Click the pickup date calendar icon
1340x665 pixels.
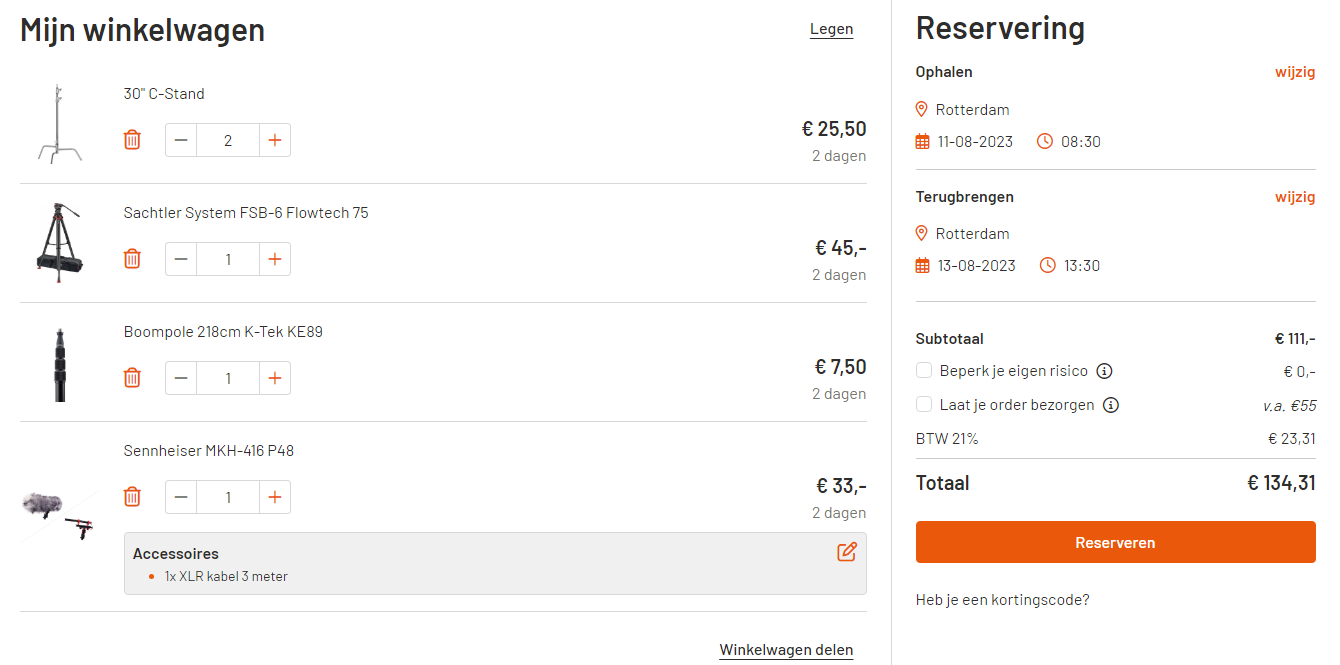point(923,142)
